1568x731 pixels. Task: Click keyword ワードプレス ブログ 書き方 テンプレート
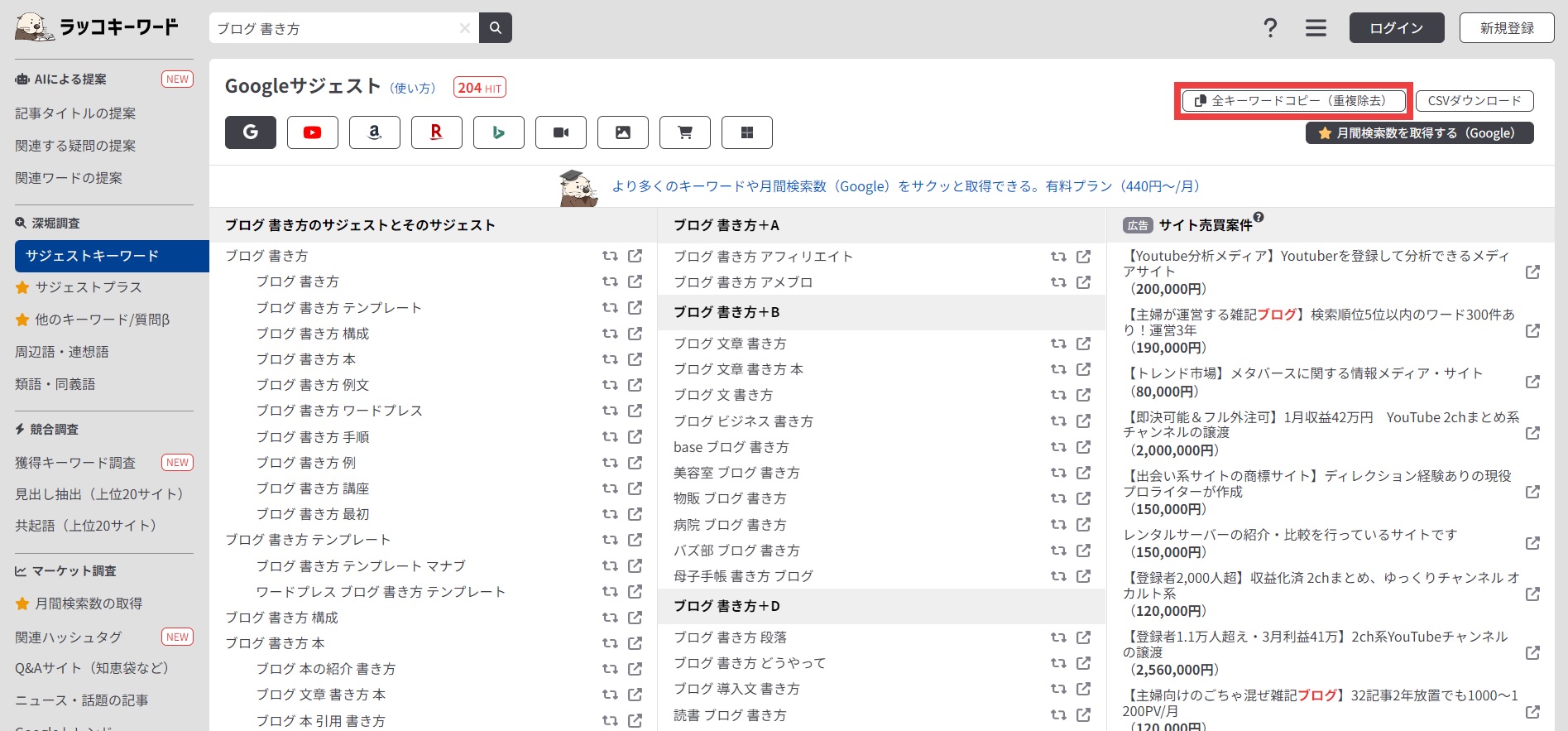[381, 592]
